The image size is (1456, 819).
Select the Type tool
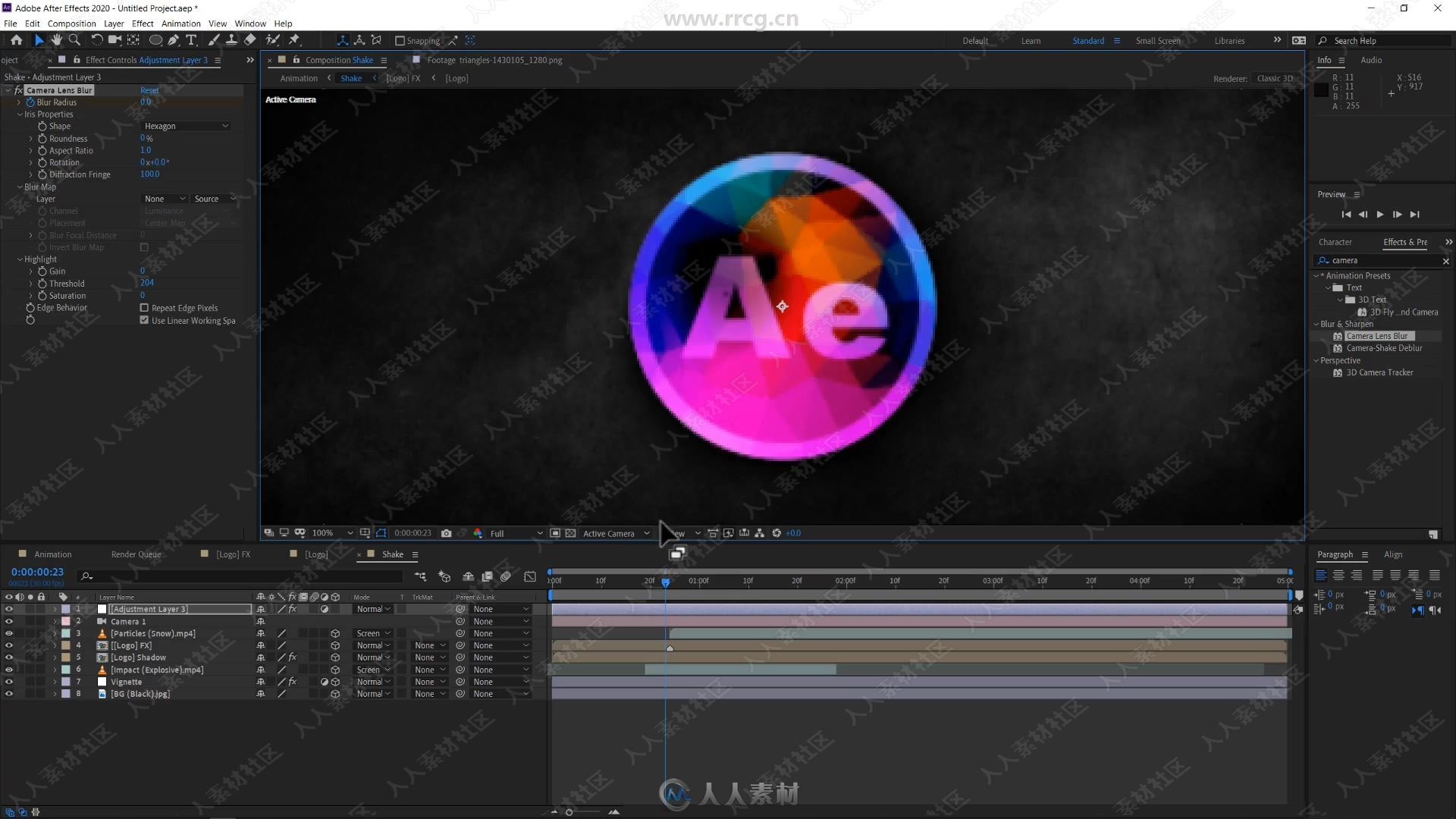click(191, 40)
